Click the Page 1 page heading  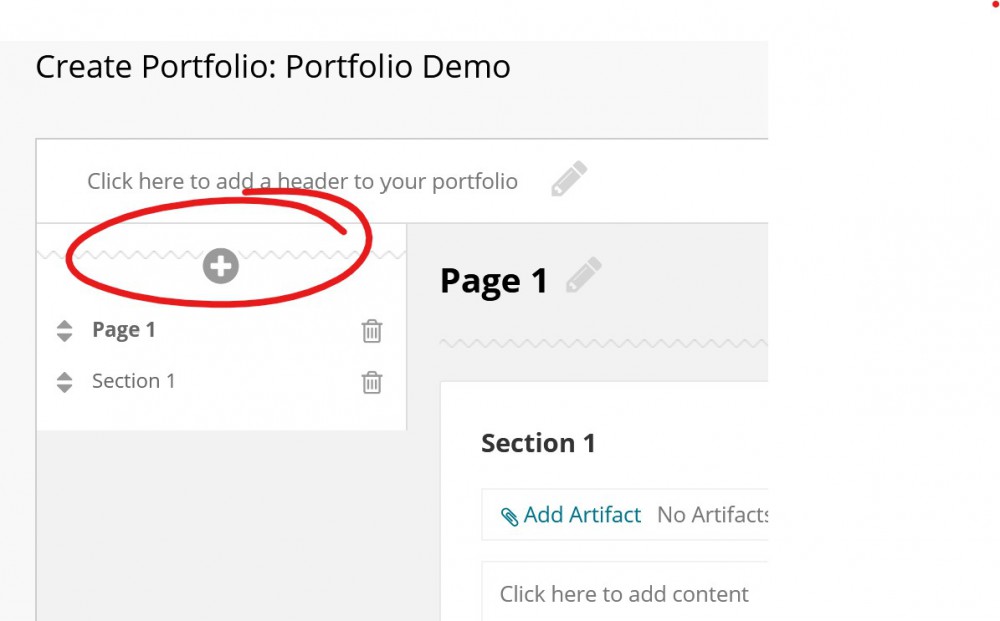pos(493,280)
